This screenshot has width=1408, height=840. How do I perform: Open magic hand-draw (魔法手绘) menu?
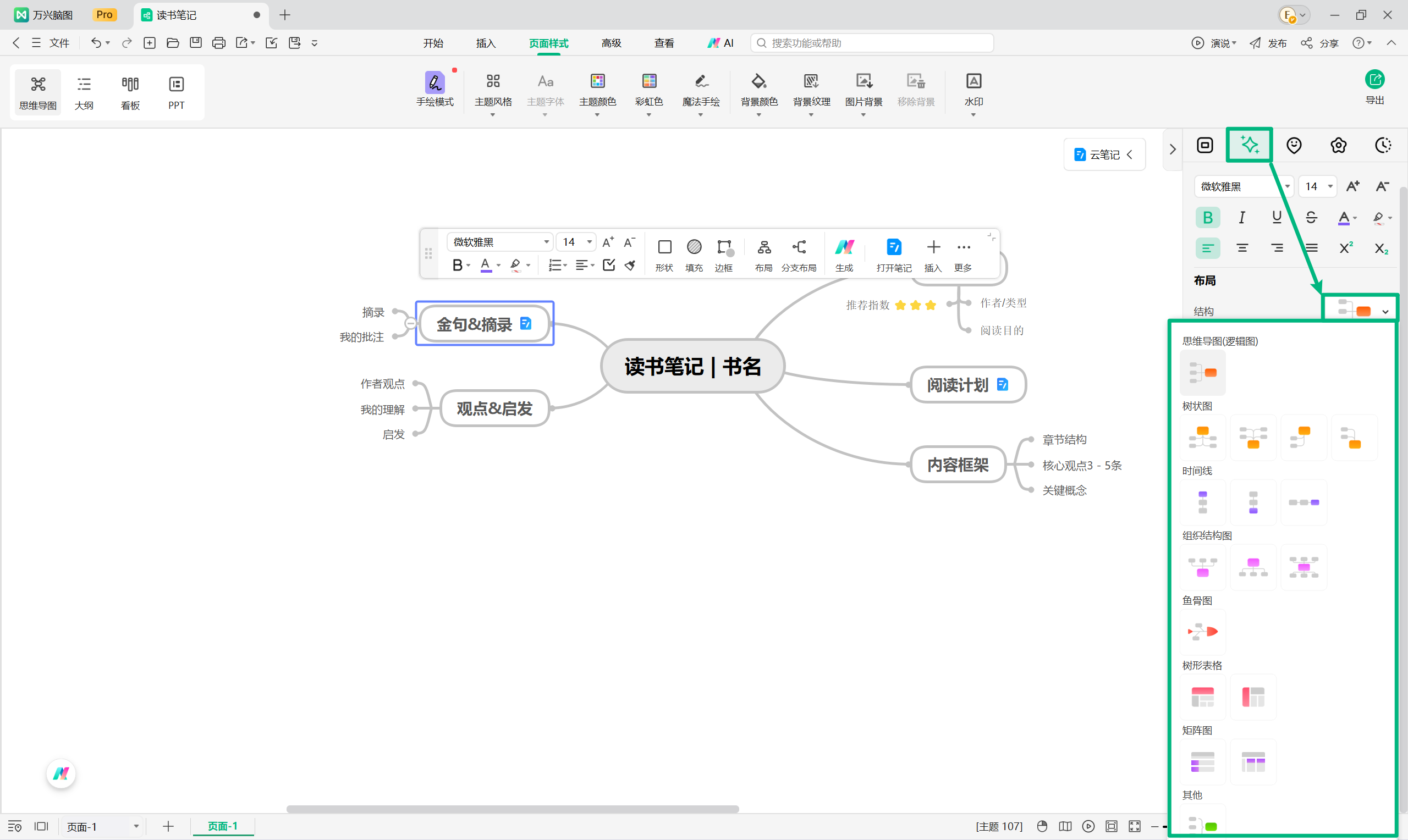(701, 93)
